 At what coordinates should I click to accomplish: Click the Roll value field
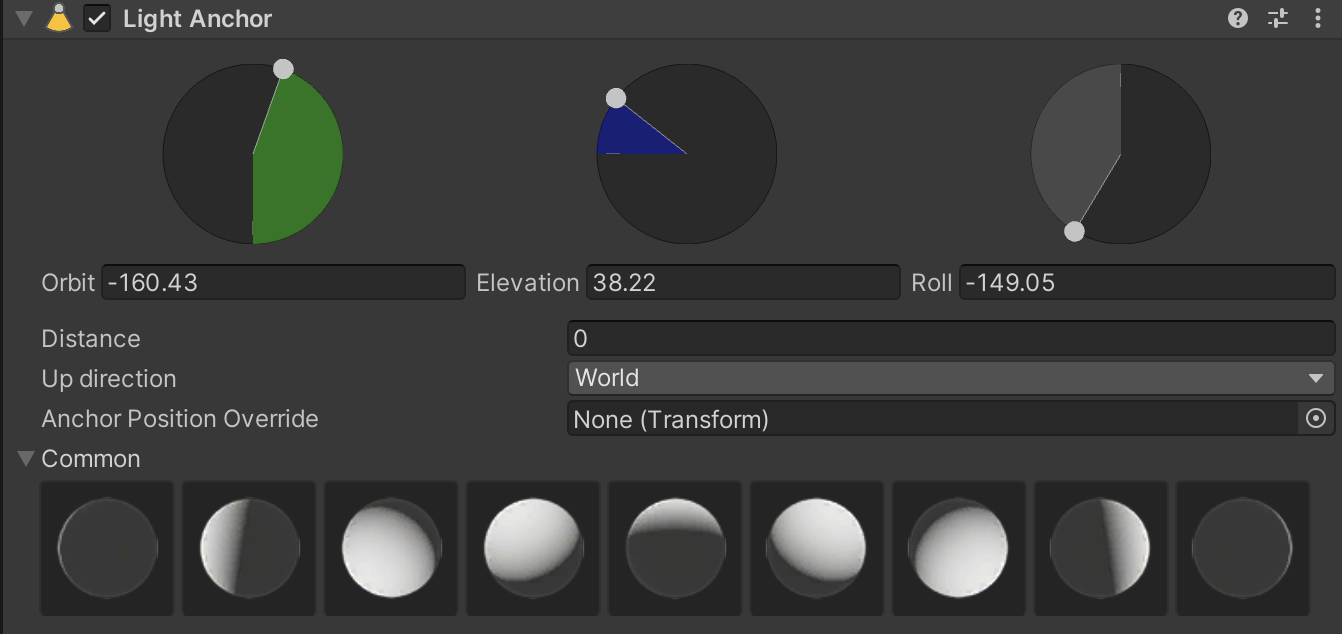pos(1146,283)
